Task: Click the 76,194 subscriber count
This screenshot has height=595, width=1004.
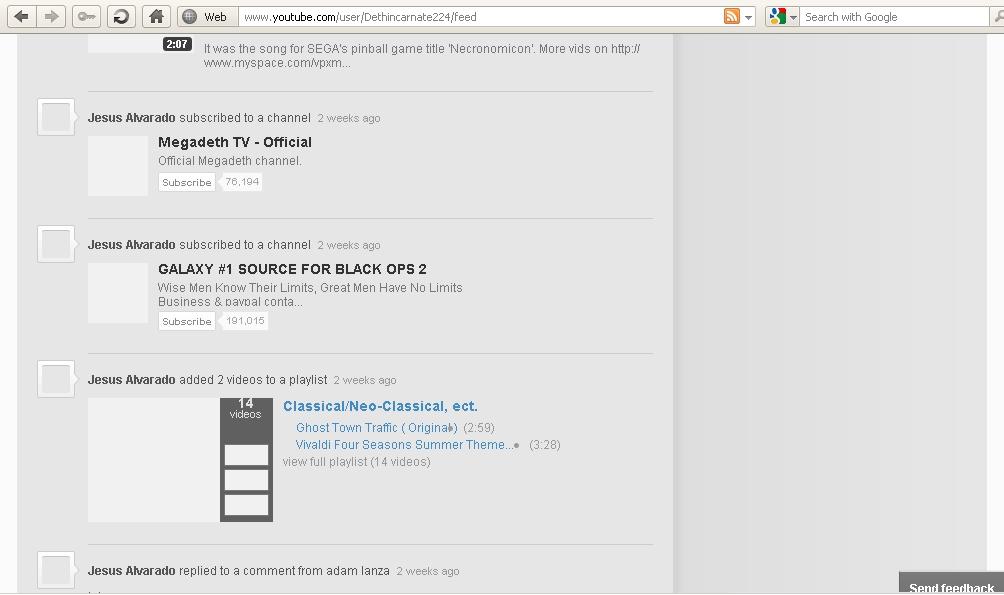Action: click(242, 182)
